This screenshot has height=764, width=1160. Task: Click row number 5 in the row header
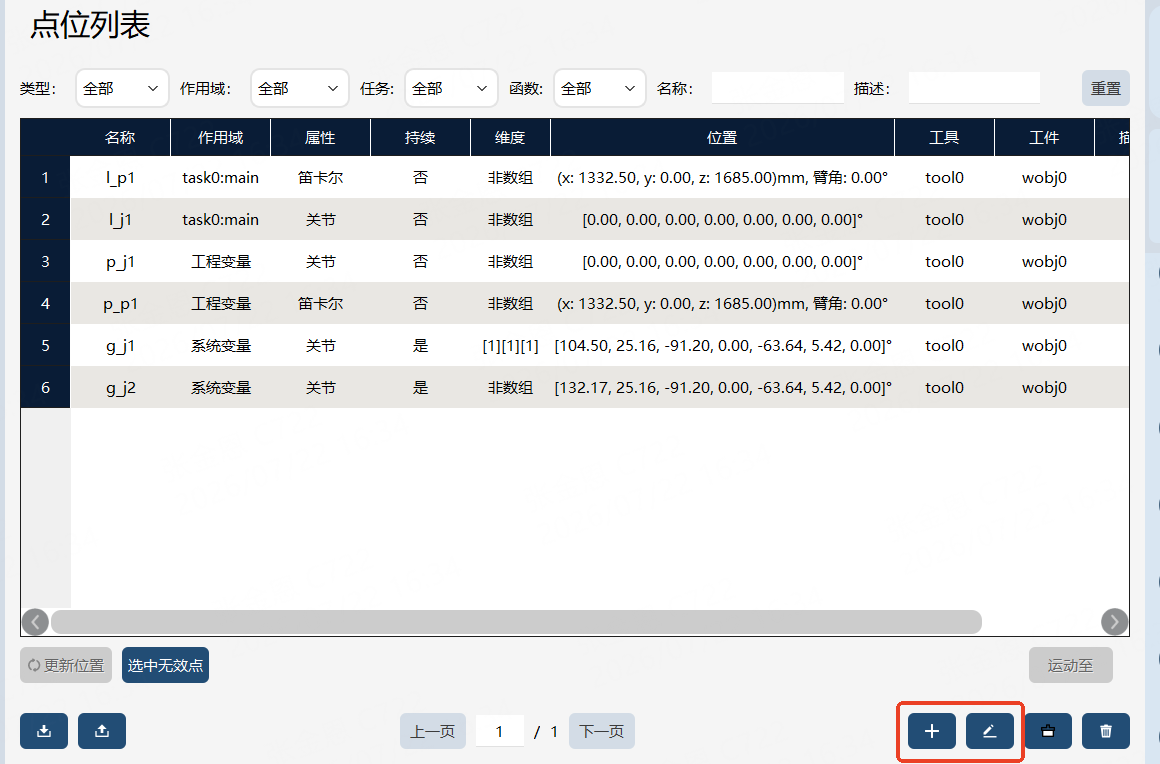click(45, 345)
